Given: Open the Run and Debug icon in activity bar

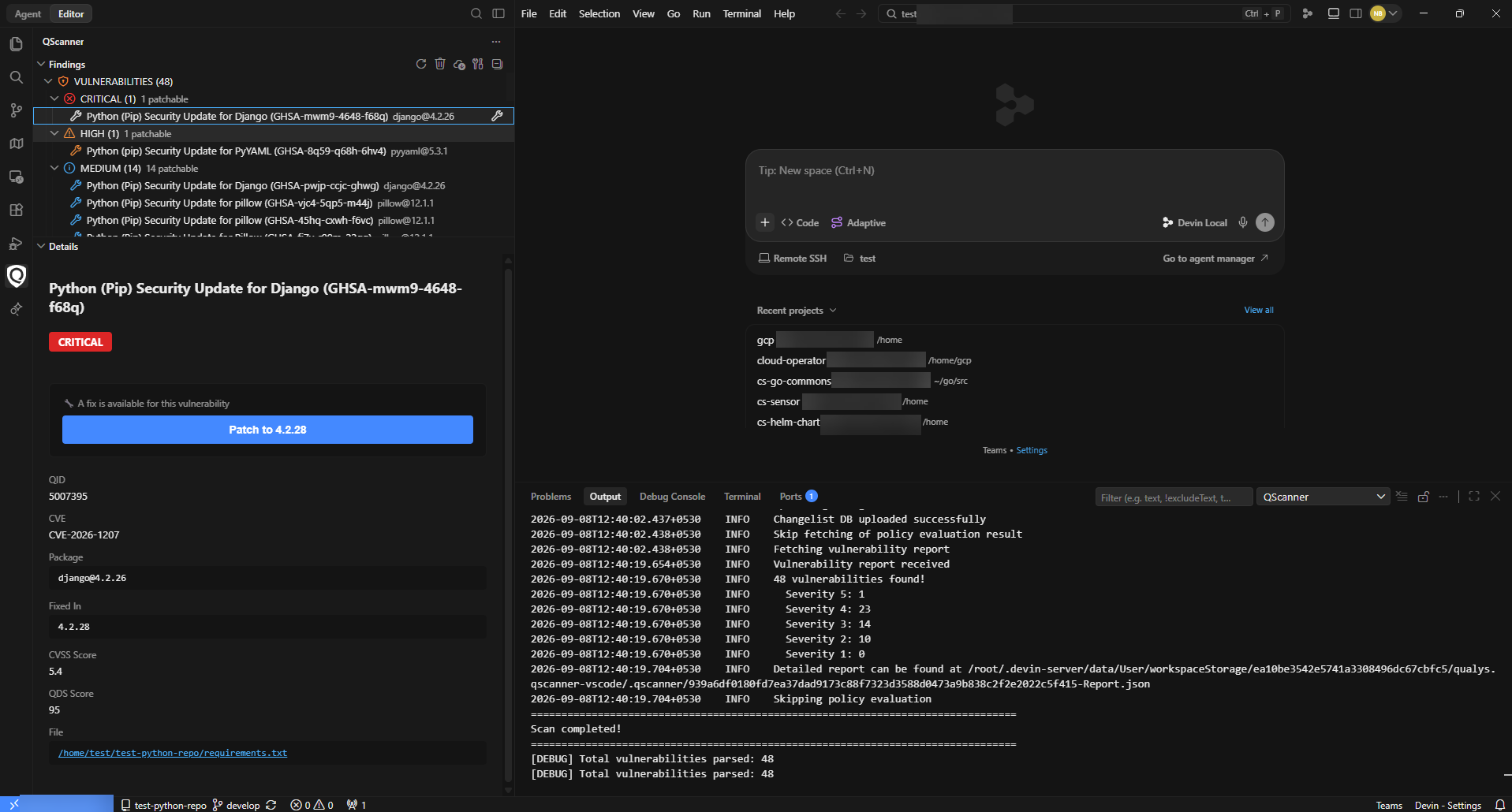Looking at the screenshot, I should click(16, 243).
